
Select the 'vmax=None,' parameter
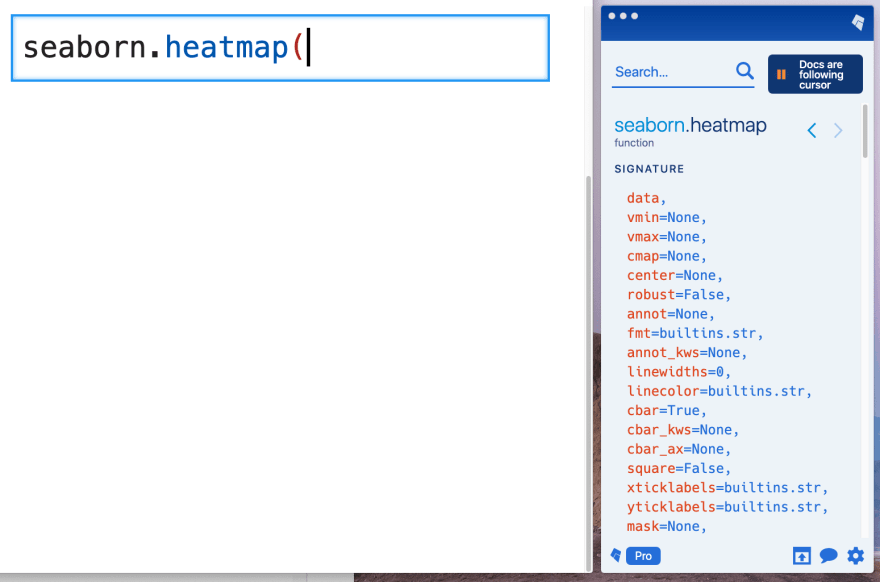point(666,237)
